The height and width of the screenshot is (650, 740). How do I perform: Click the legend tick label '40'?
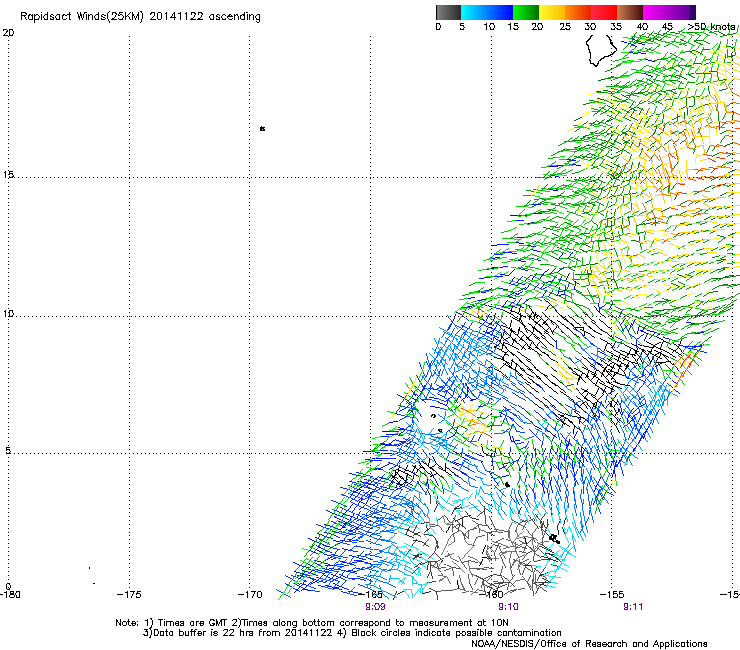(642, 27)
